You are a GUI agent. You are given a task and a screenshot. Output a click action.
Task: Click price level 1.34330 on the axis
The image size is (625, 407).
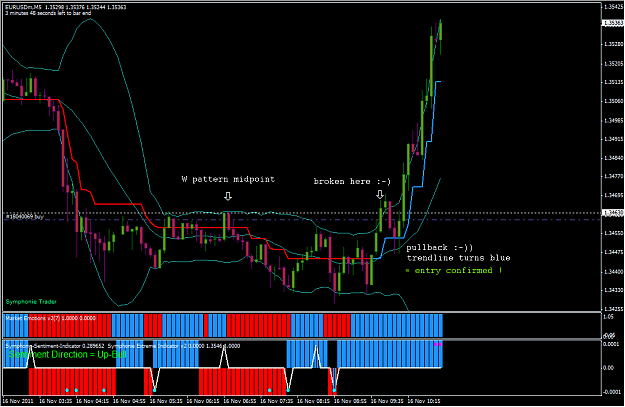coord(613,290)
